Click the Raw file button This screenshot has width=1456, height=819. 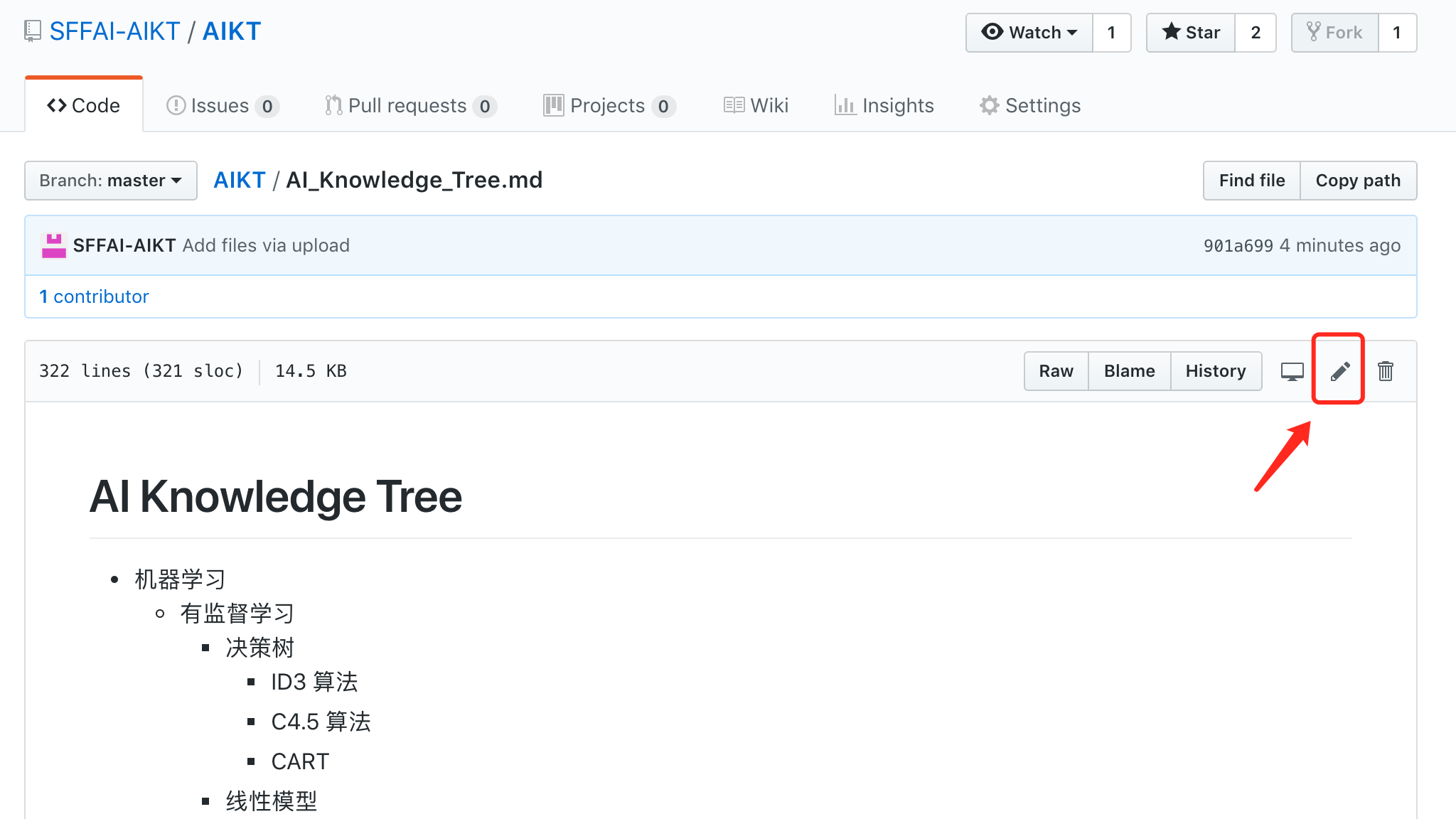pyautogui.click(x=1056, y=371)
